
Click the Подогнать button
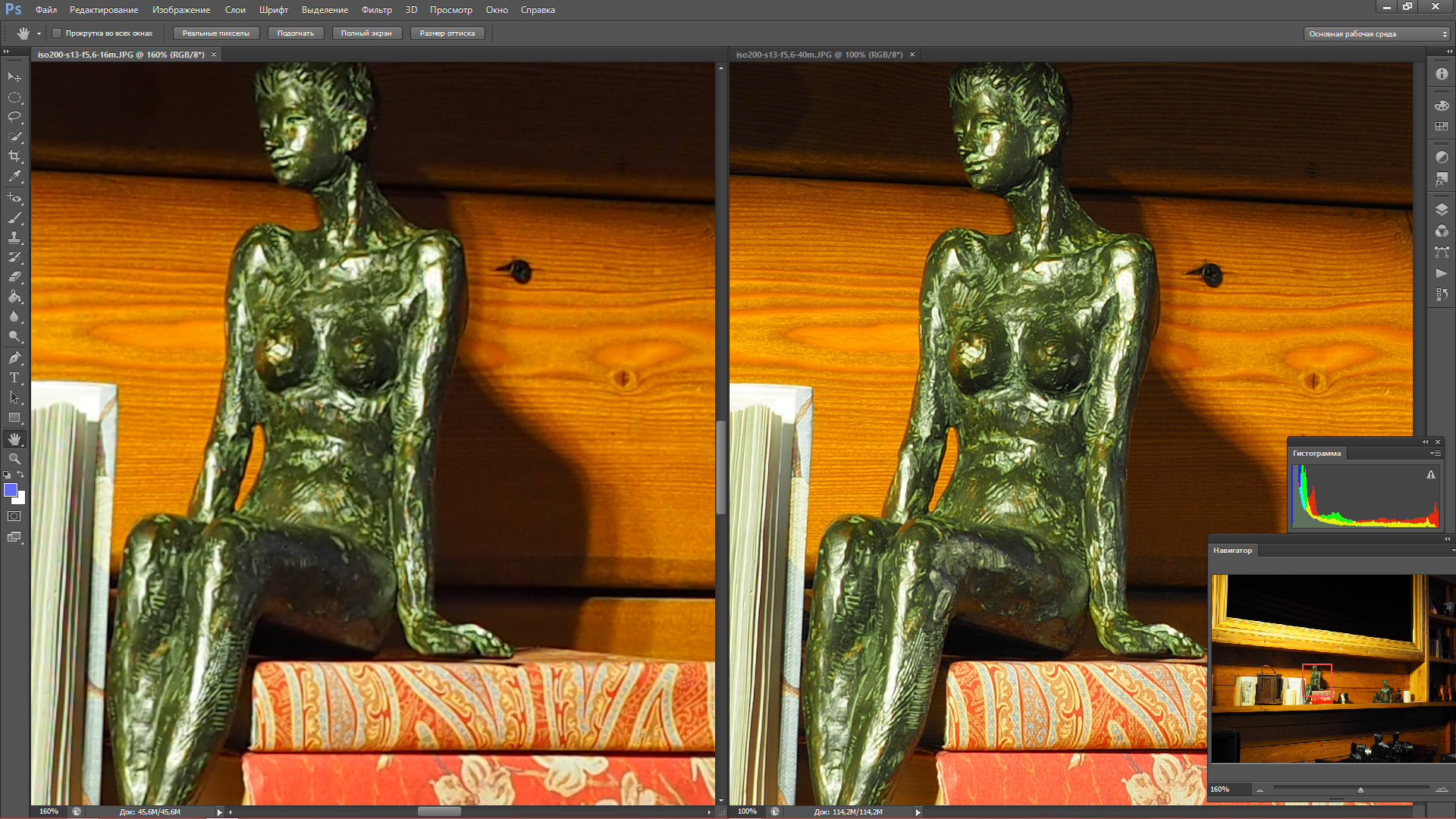pyautogui.click(x=296, y=33)
